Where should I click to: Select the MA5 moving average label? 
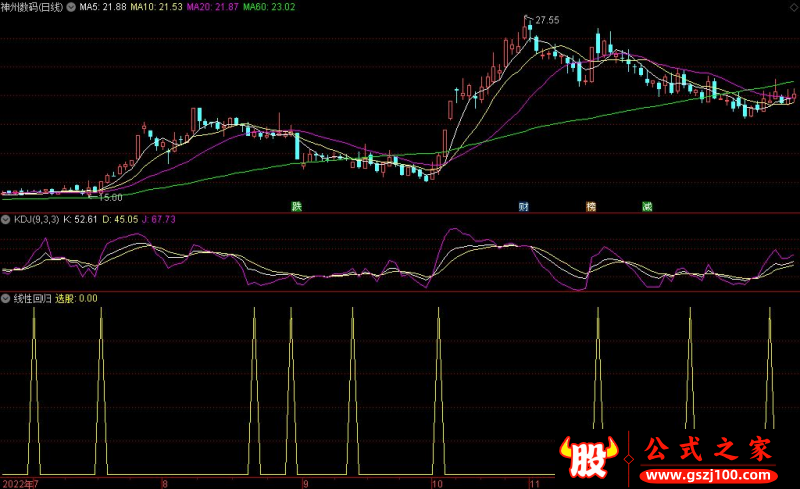coord(105,7)
